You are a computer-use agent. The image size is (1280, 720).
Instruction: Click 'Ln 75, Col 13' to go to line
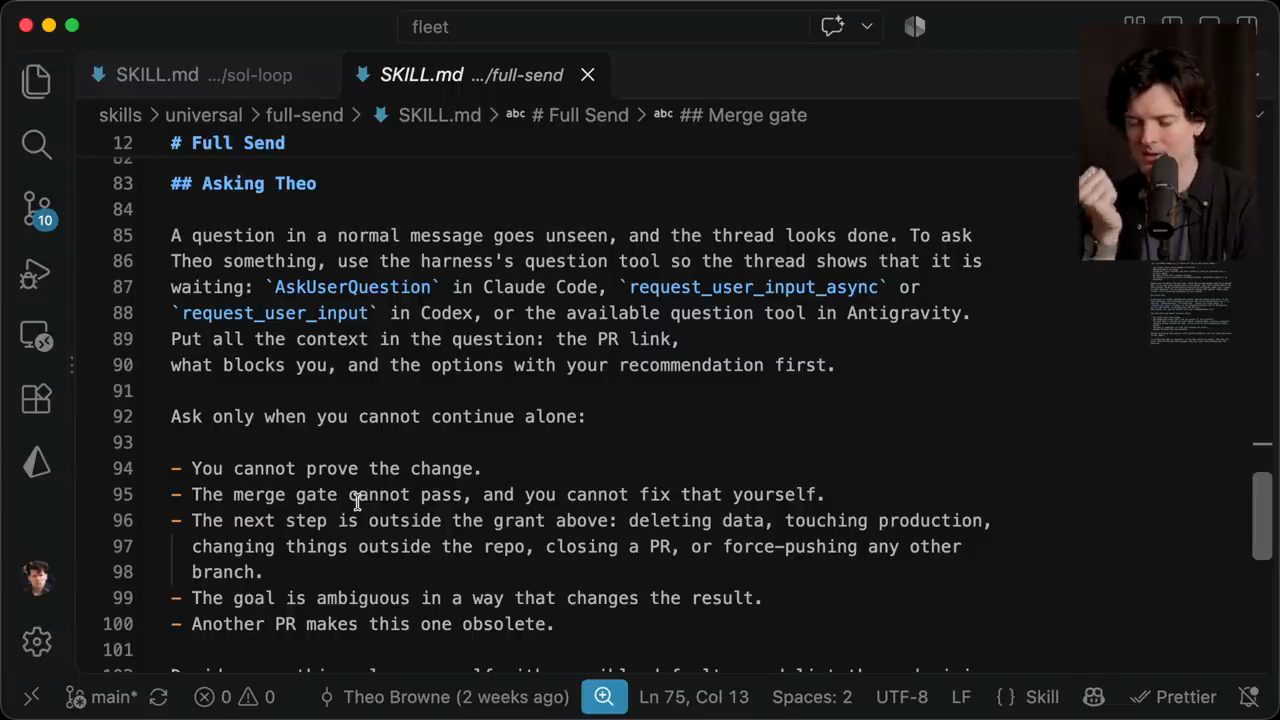click(694, 697)
